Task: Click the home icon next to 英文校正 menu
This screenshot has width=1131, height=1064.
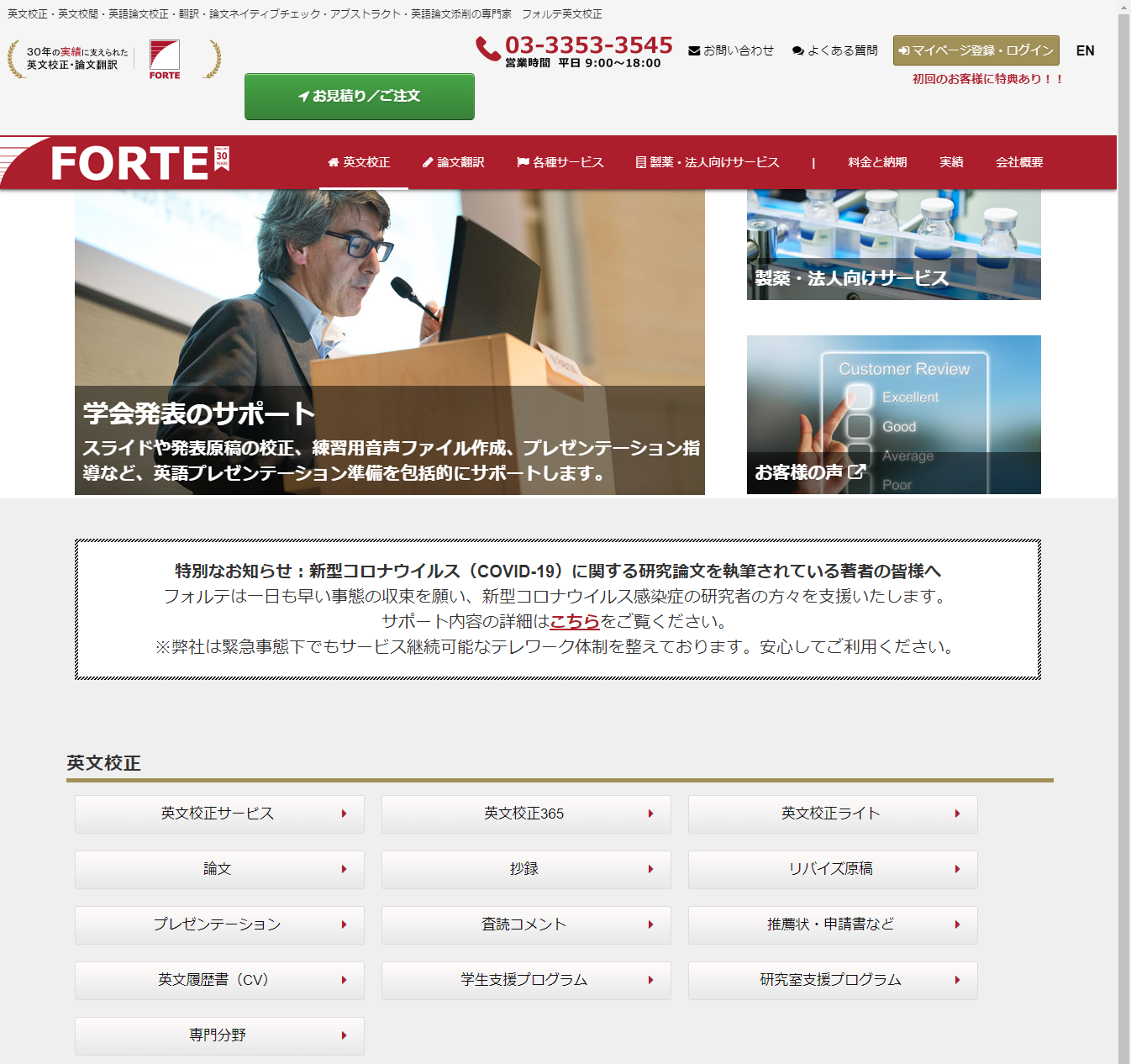Action: pyautogui.click(x=334, y=162)
